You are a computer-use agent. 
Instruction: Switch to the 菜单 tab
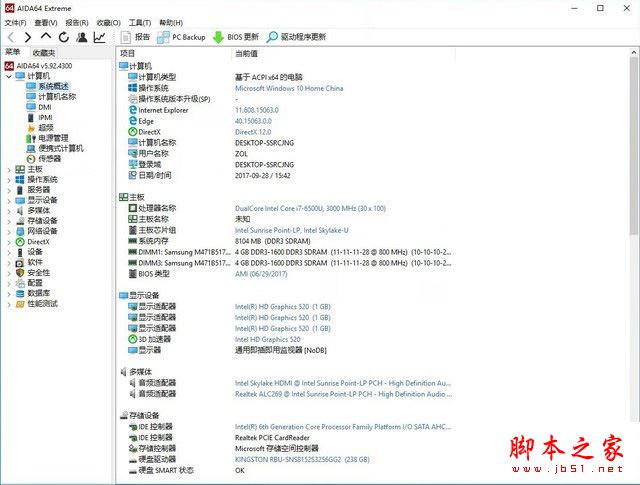coord(13,52)
